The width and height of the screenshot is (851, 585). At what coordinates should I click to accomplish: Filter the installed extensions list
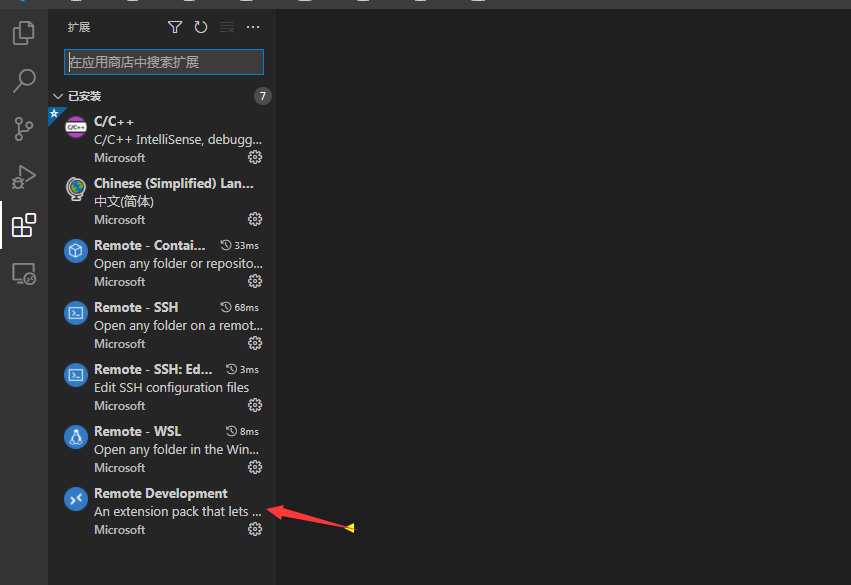[175, 27]
